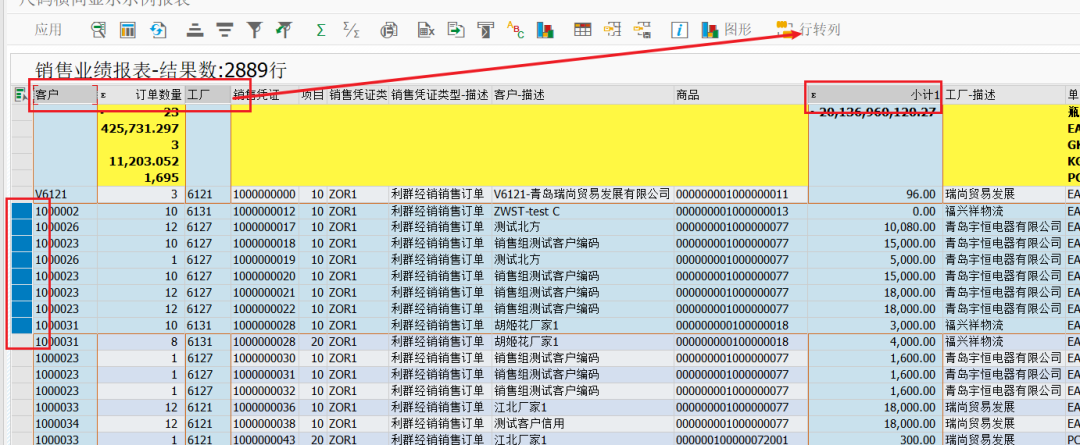Click the 小计1 column header
Screen dimensions: 1080x445
pyautogui.click(x=874, y=95)
